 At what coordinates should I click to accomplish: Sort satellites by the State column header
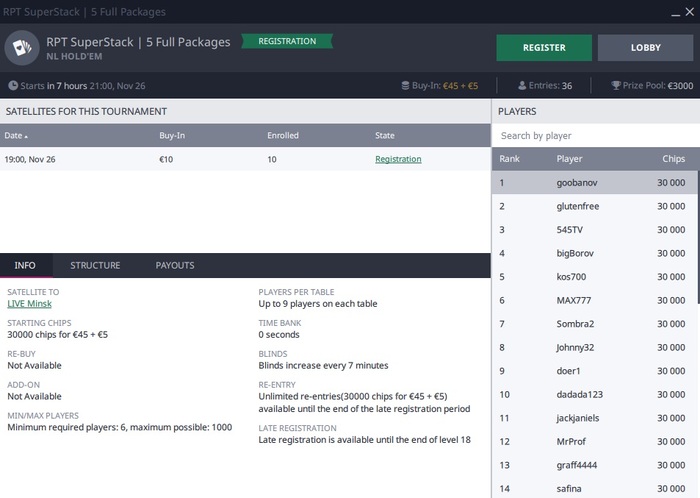coord(384,136)
